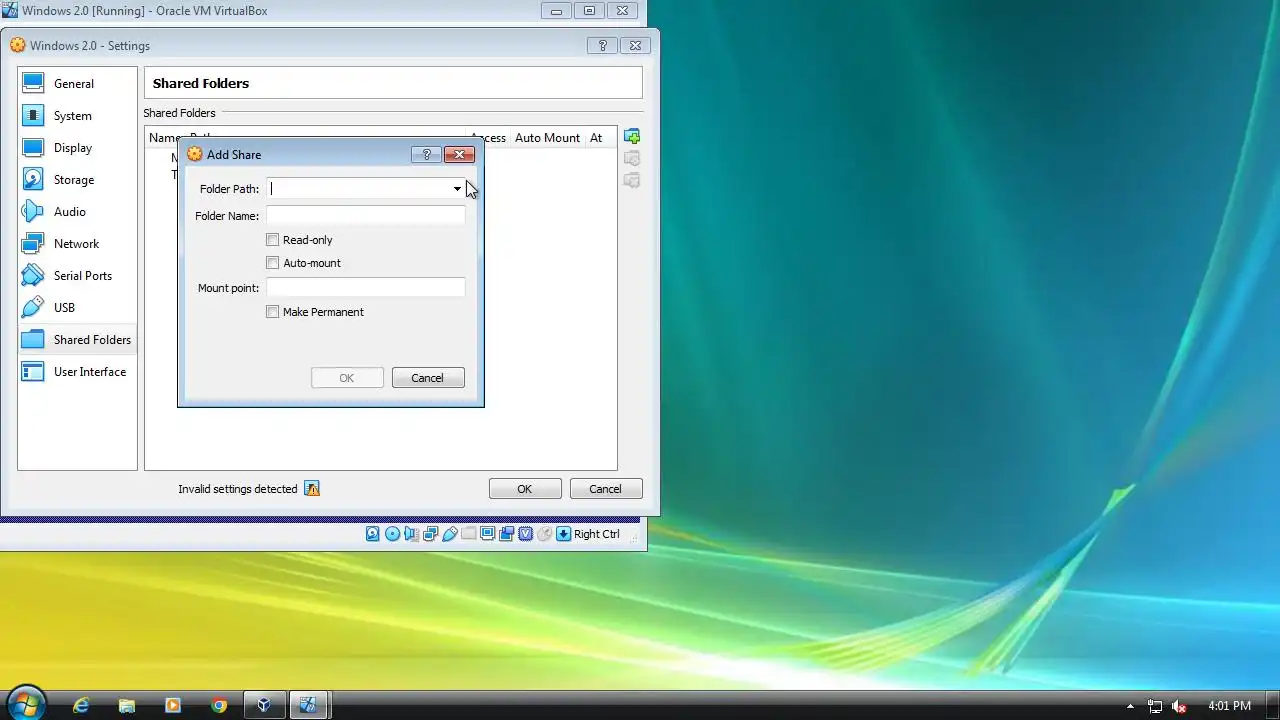
Task: Click the hard disk activity status icon
Action: coord(373,534)
